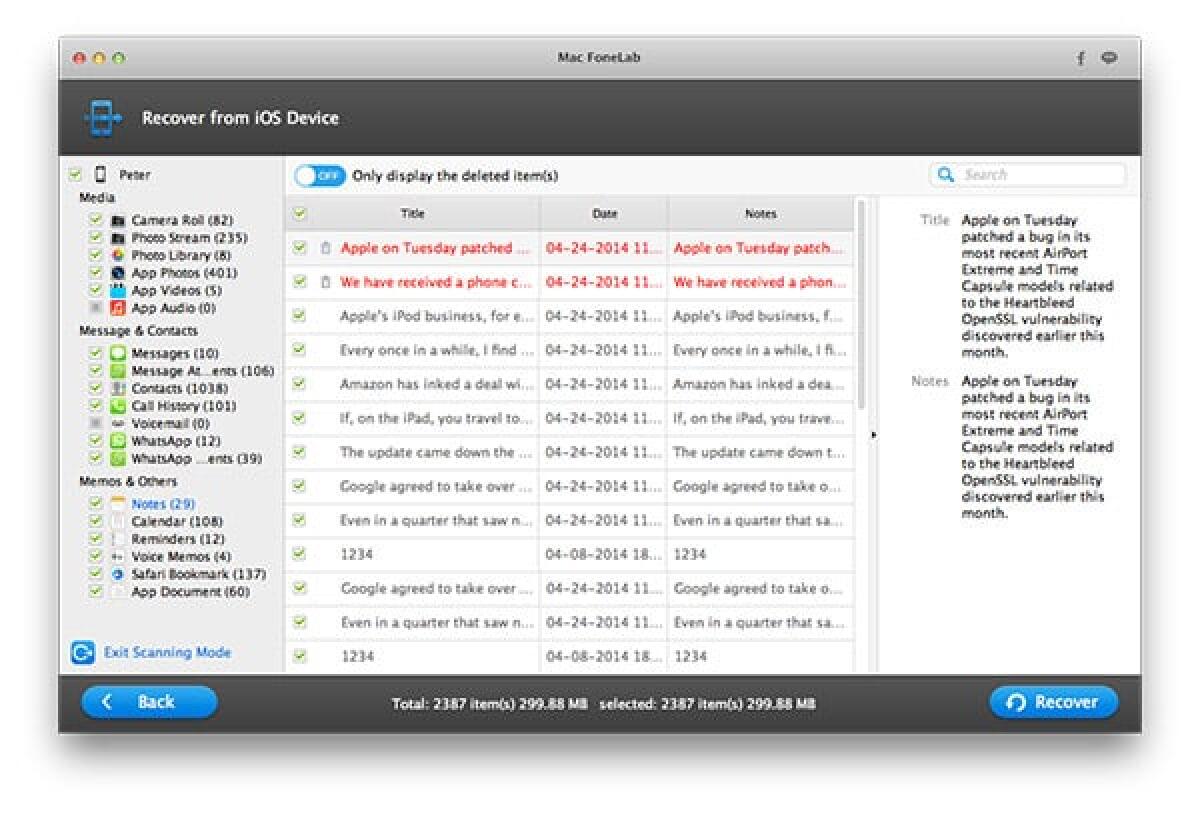Enable Only display the deleted items switch
Image resolution: width=1200 pixels, height=814 pixels.
[x=320, y=175]
